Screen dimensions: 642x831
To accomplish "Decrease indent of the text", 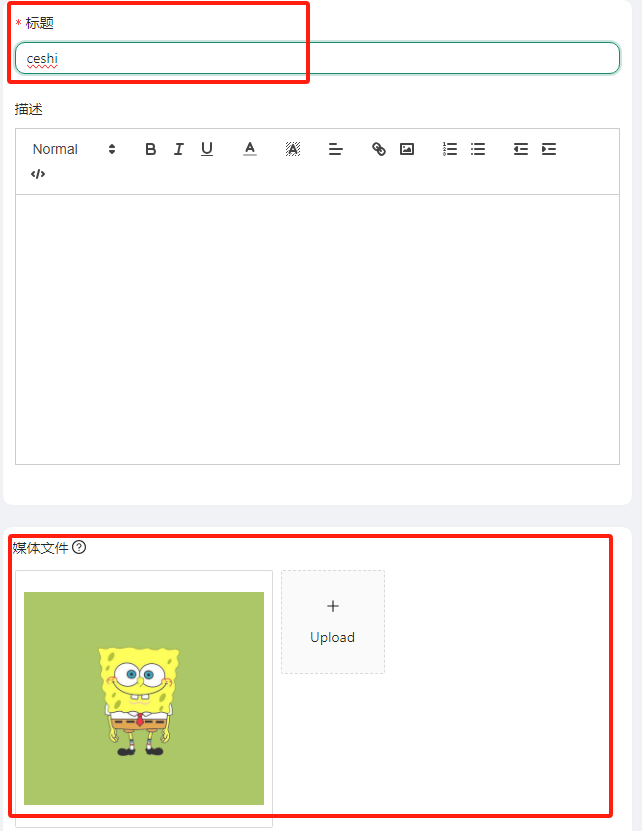I will click(x=521, y=149).
